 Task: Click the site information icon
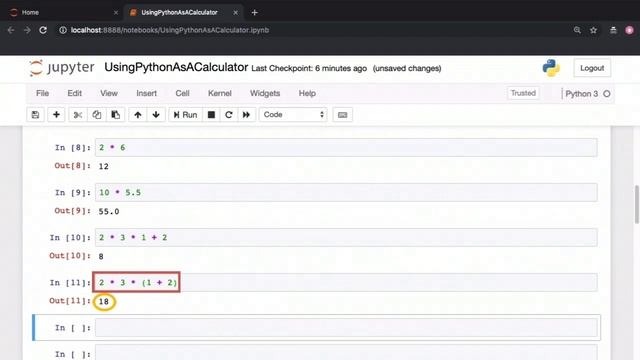(x=63, y=30)
